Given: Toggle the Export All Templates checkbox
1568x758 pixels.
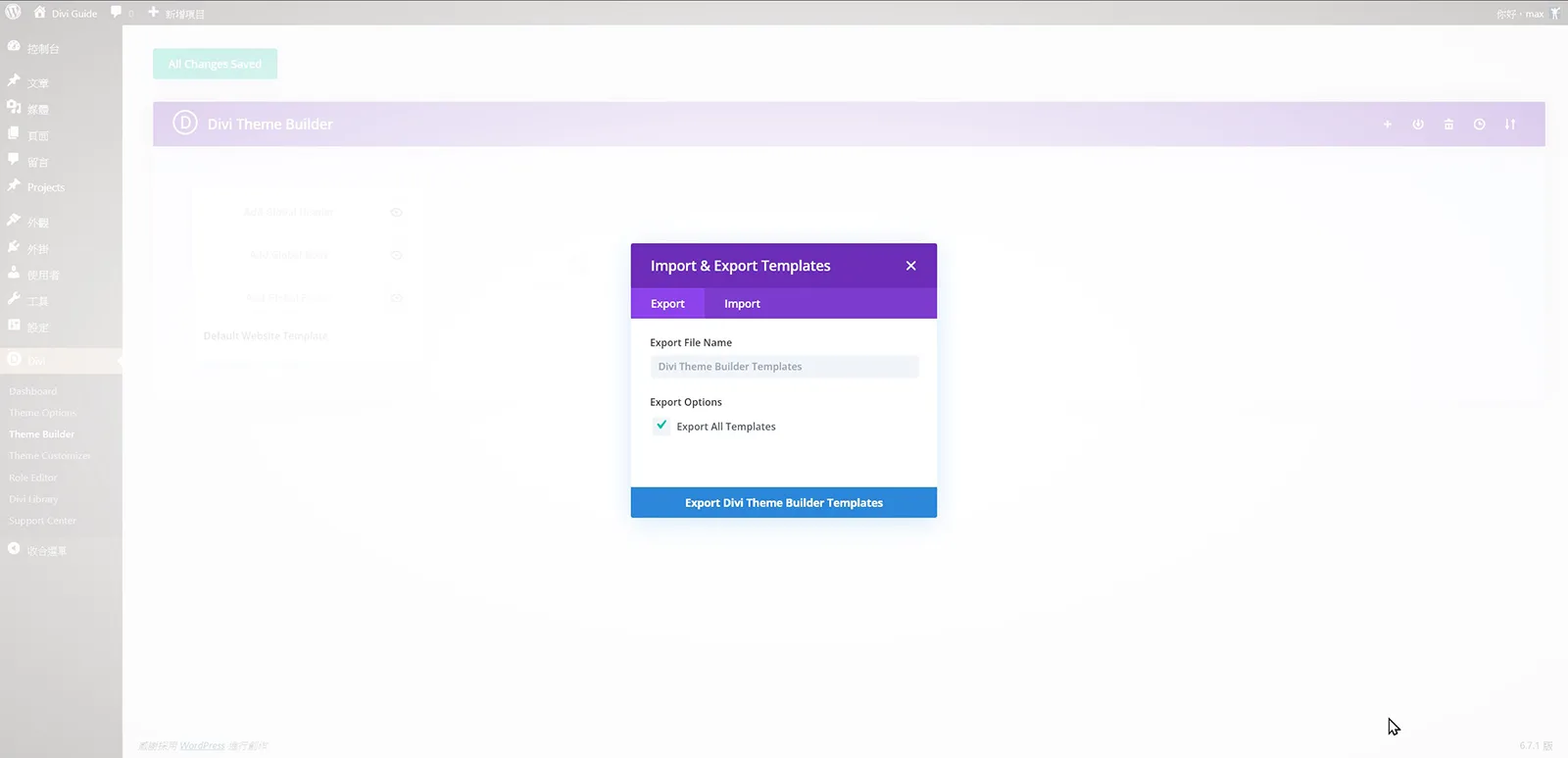Looking at the screenshot, I should (x=661, y=426).
